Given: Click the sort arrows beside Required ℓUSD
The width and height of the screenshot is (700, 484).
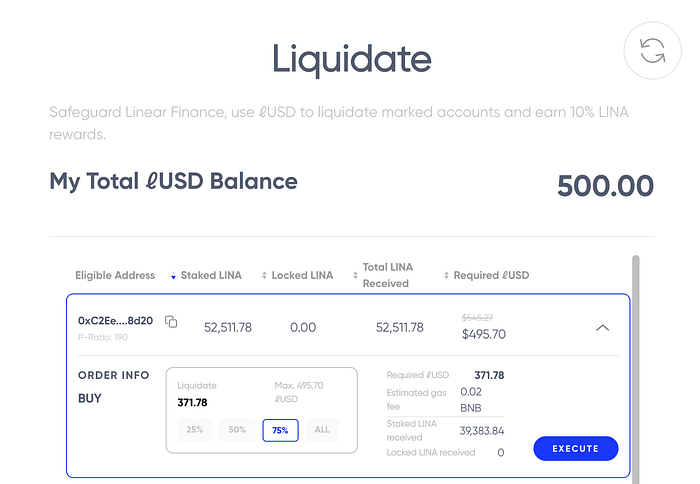Looking at the screenshot, I should tap(446, 275).
